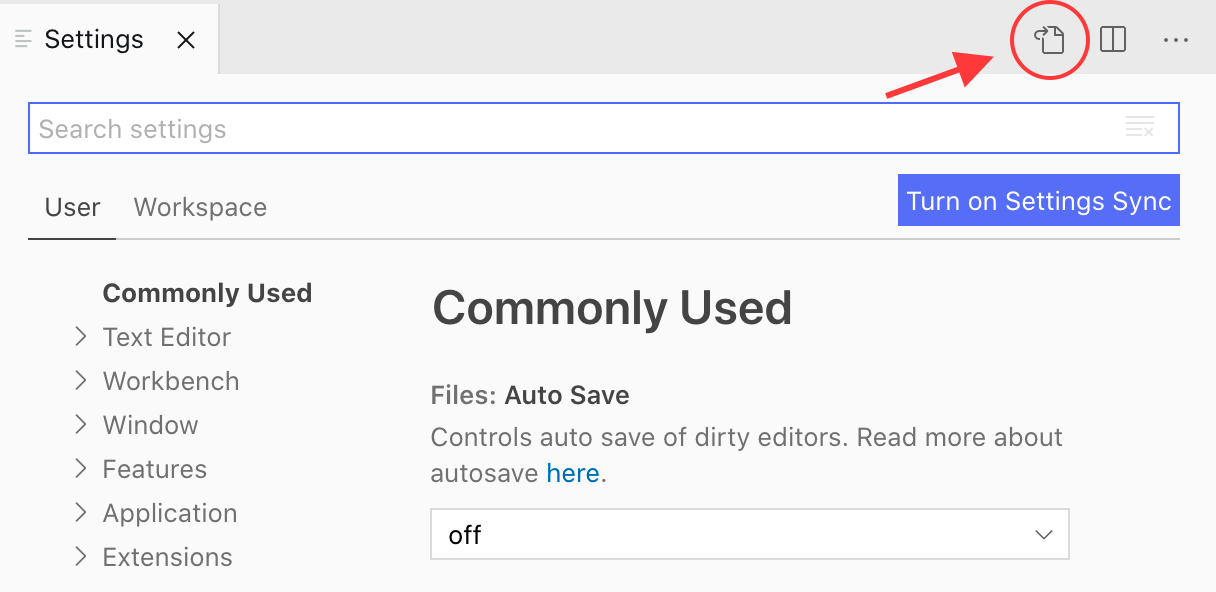Click the Split Editor icon

pos(1113,40)
